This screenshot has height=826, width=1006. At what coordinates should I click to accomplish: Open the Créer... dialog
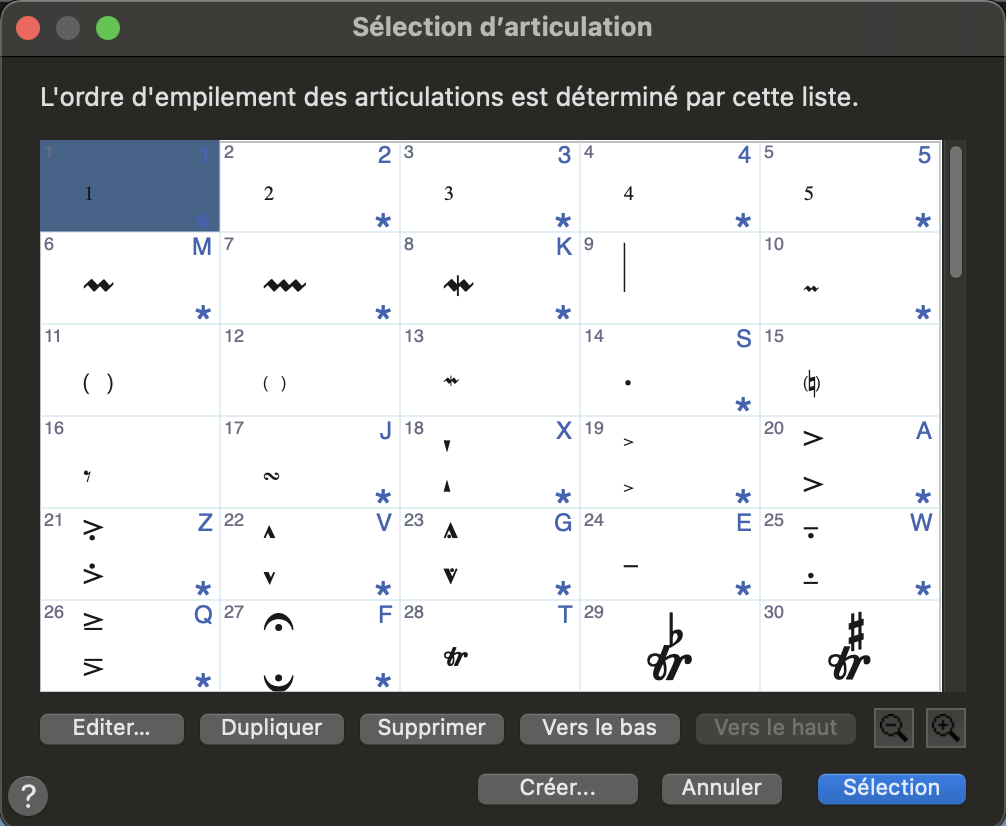pos(557,788)
